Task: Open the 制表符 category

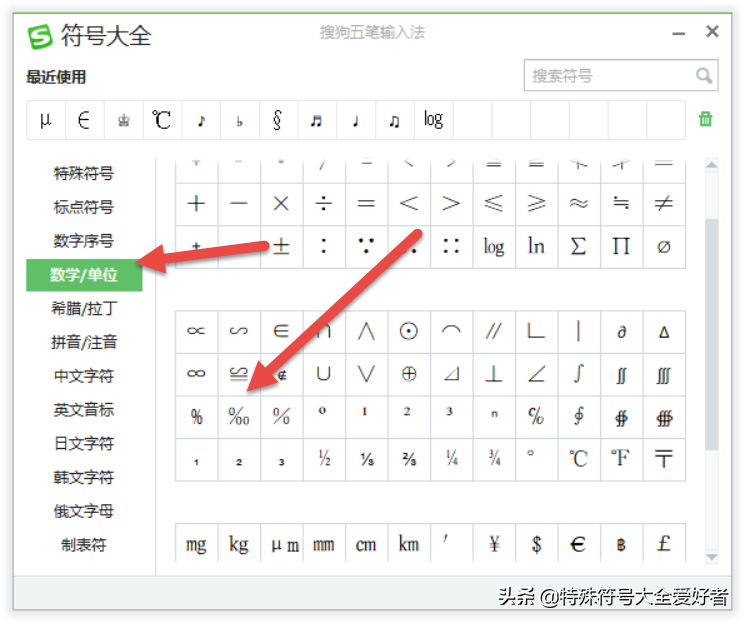Action: pos(84,545)
